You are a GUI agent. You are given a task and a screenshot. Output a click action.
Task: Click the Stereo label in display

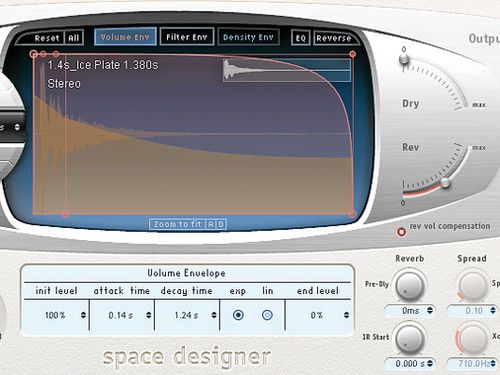pyautogui.click(x=64, y=84)
